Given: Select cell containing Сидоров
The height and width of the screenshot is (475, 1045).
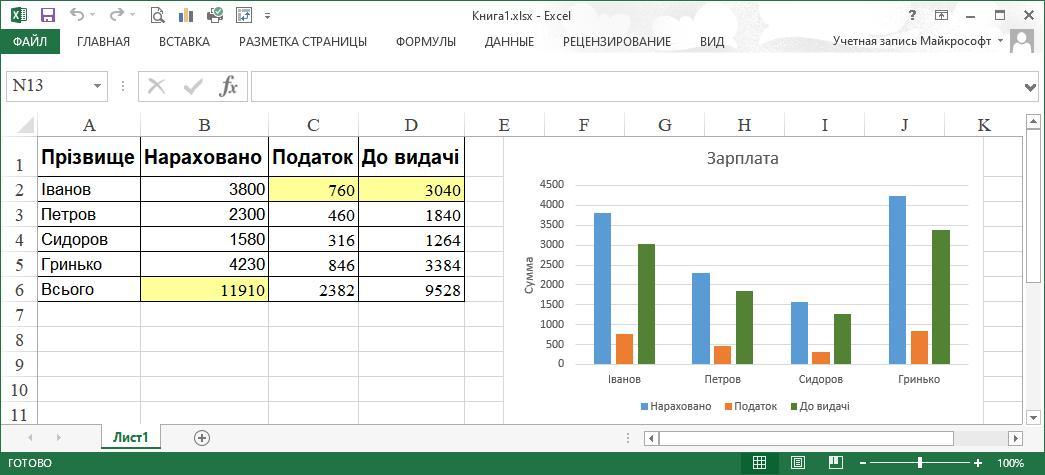Looking at the screenshot, I should coord(89,239).
